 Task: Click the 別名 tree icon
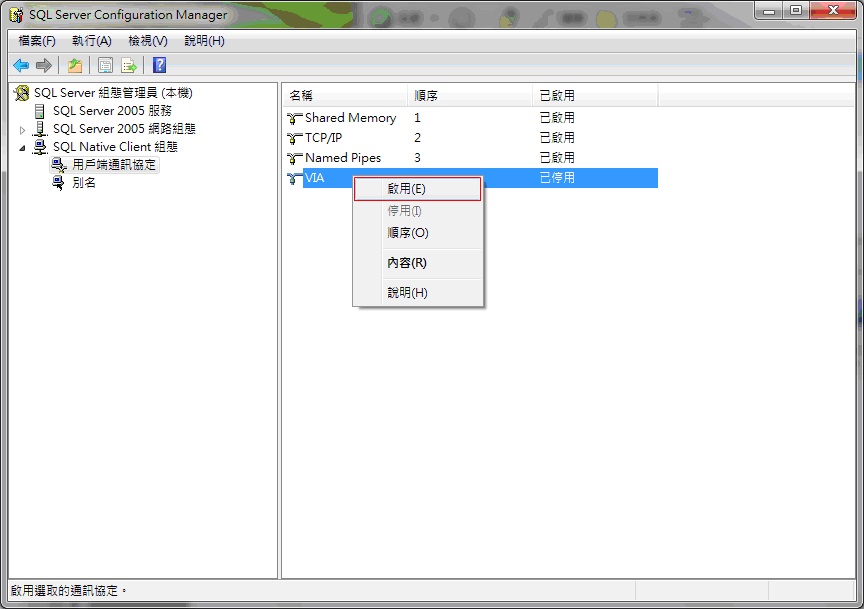[x=58, y=183]
